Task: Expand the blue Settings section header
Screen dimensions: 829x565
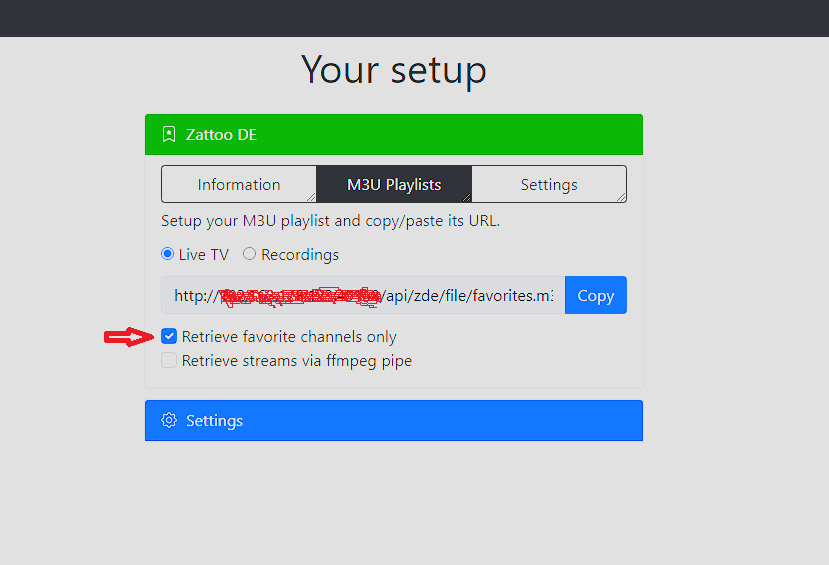Action: [x=394, y=420]
